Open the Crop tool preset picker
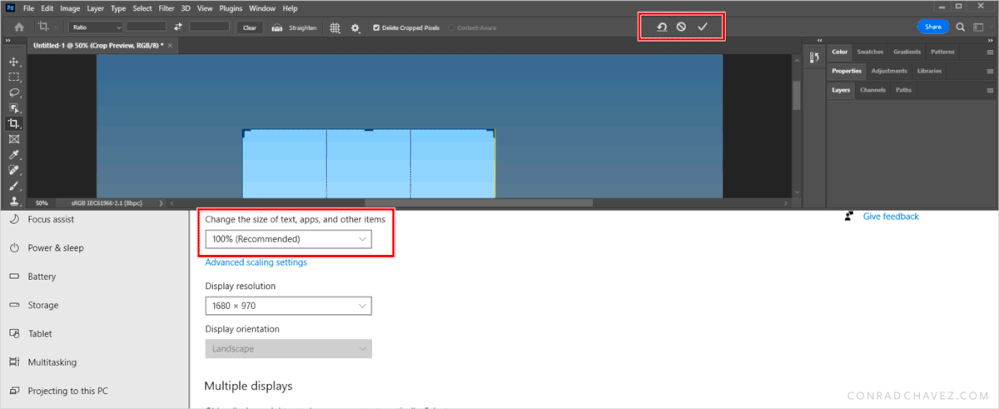The width and height of the screenshot is (999, 409). 47,27
